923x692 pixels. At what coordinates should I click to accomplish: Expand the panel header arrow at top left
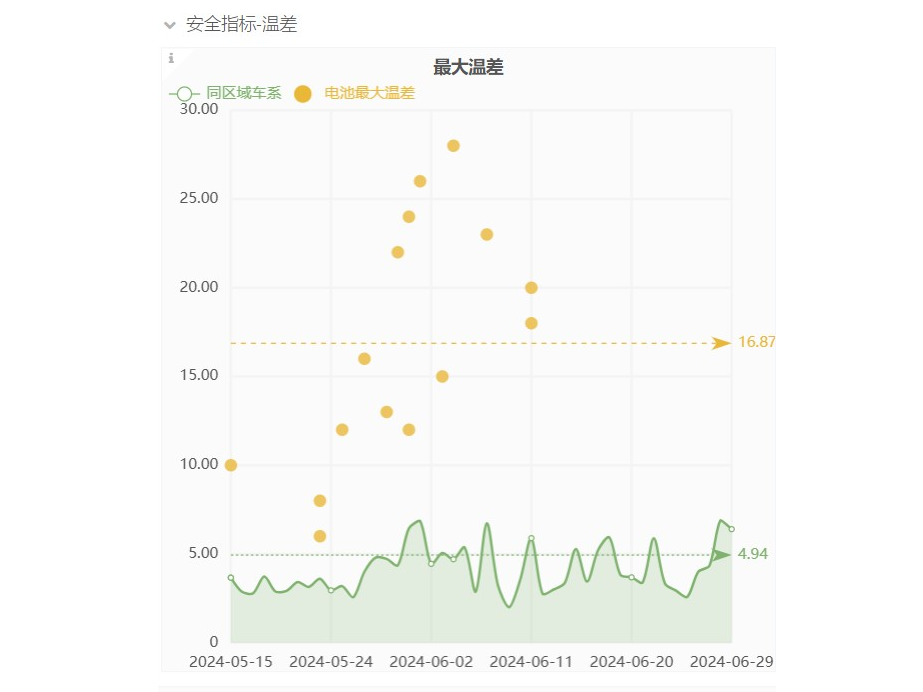[x=170, y=25]
